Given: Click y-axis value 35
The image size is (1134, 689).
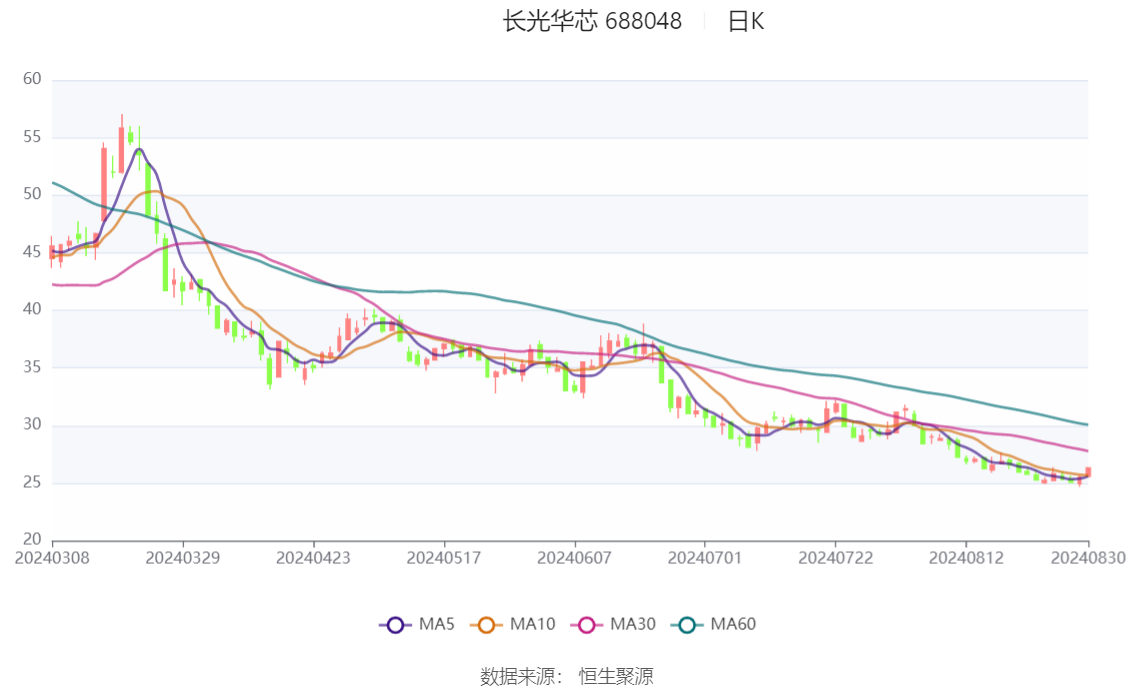Looking at the screenshot, I should [32, 367].
